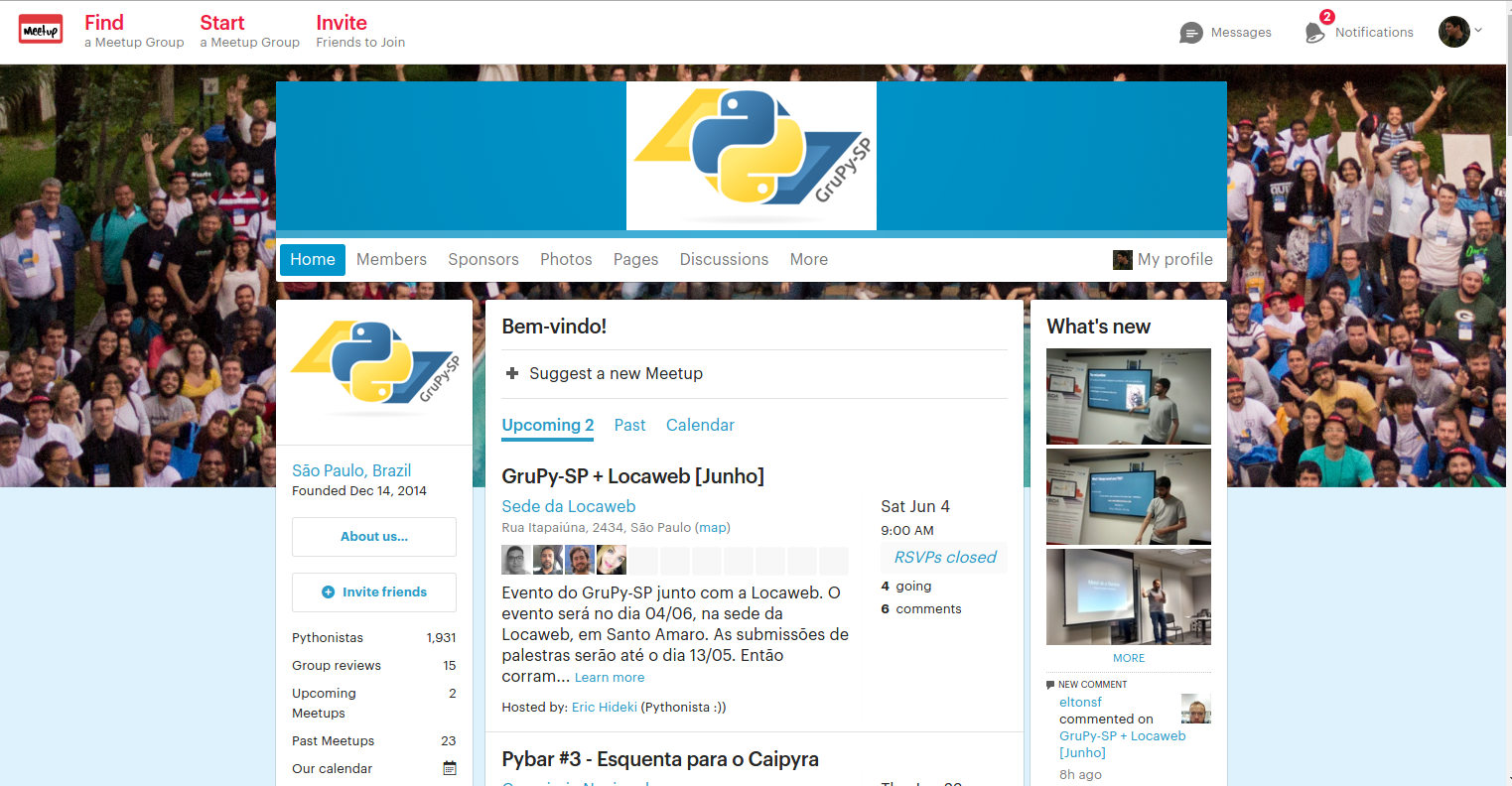The image size is (1512, 786).
Task: Click RSVPs closed status label
Action: click(x=944, y=557)
